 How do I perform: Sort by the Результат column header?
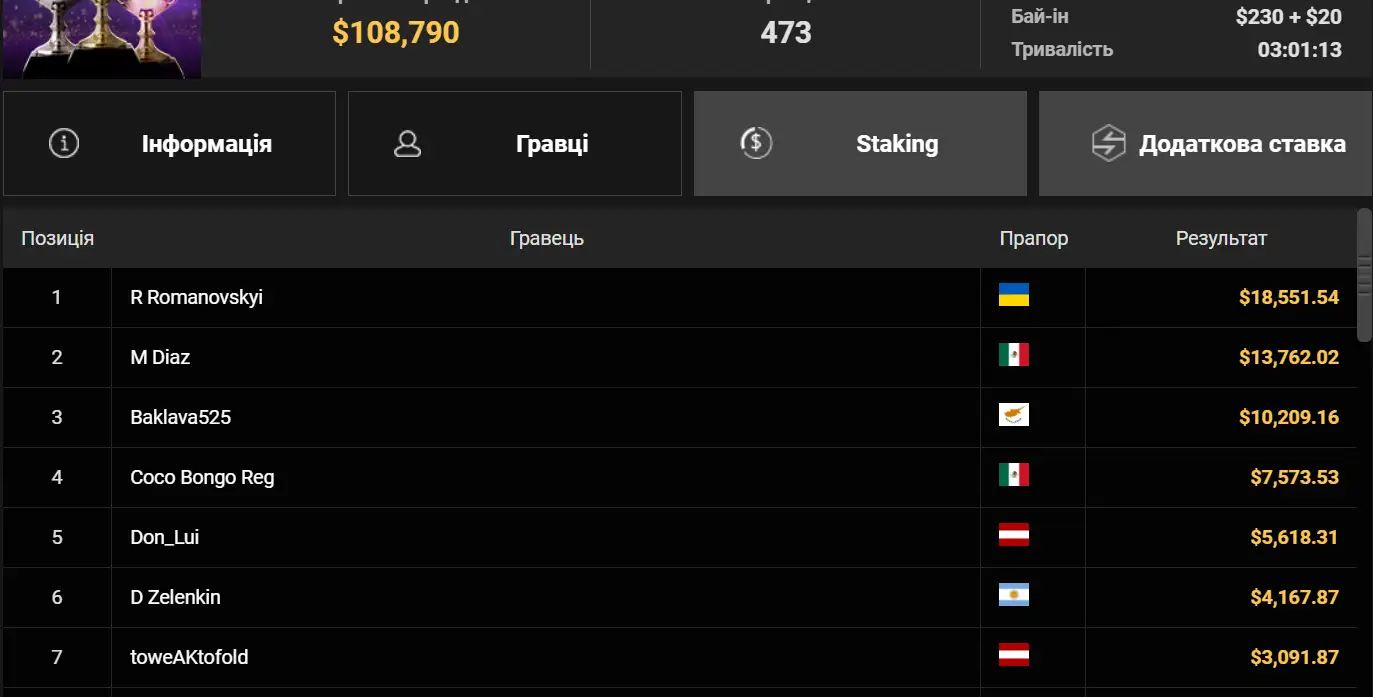(x=1221, y=238)
